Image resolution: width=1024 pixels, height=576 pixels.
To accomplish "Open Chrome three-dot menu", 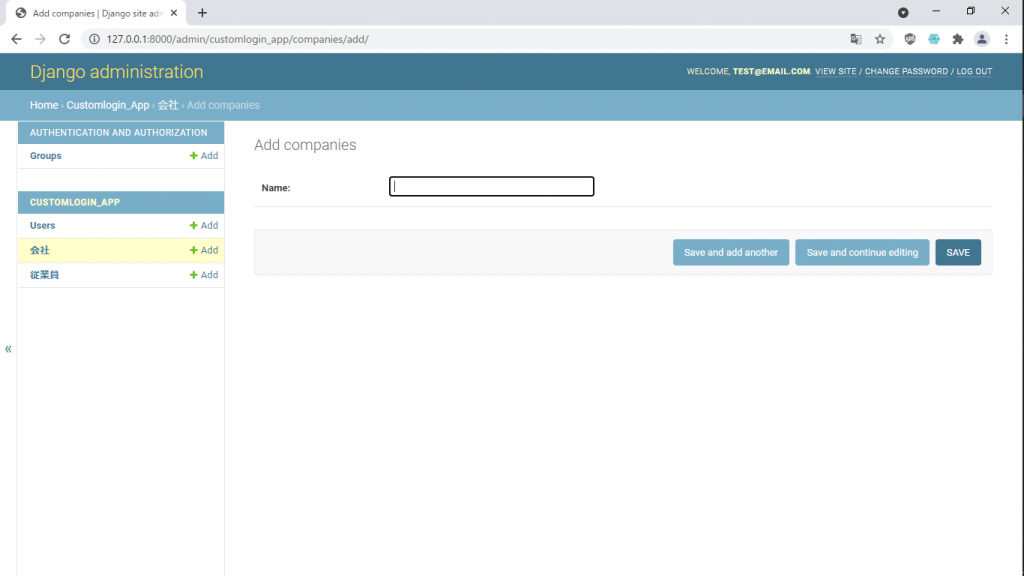I will pos(1006,39).
